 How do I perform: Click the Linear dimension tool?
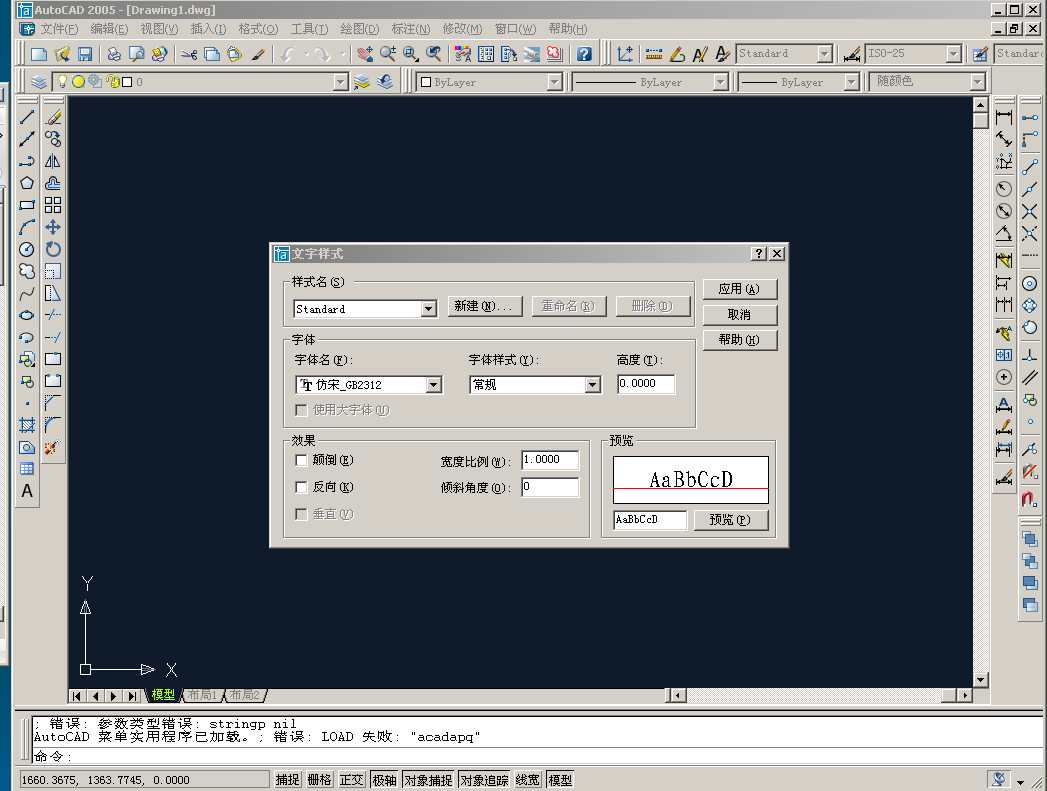point(1004,117)
